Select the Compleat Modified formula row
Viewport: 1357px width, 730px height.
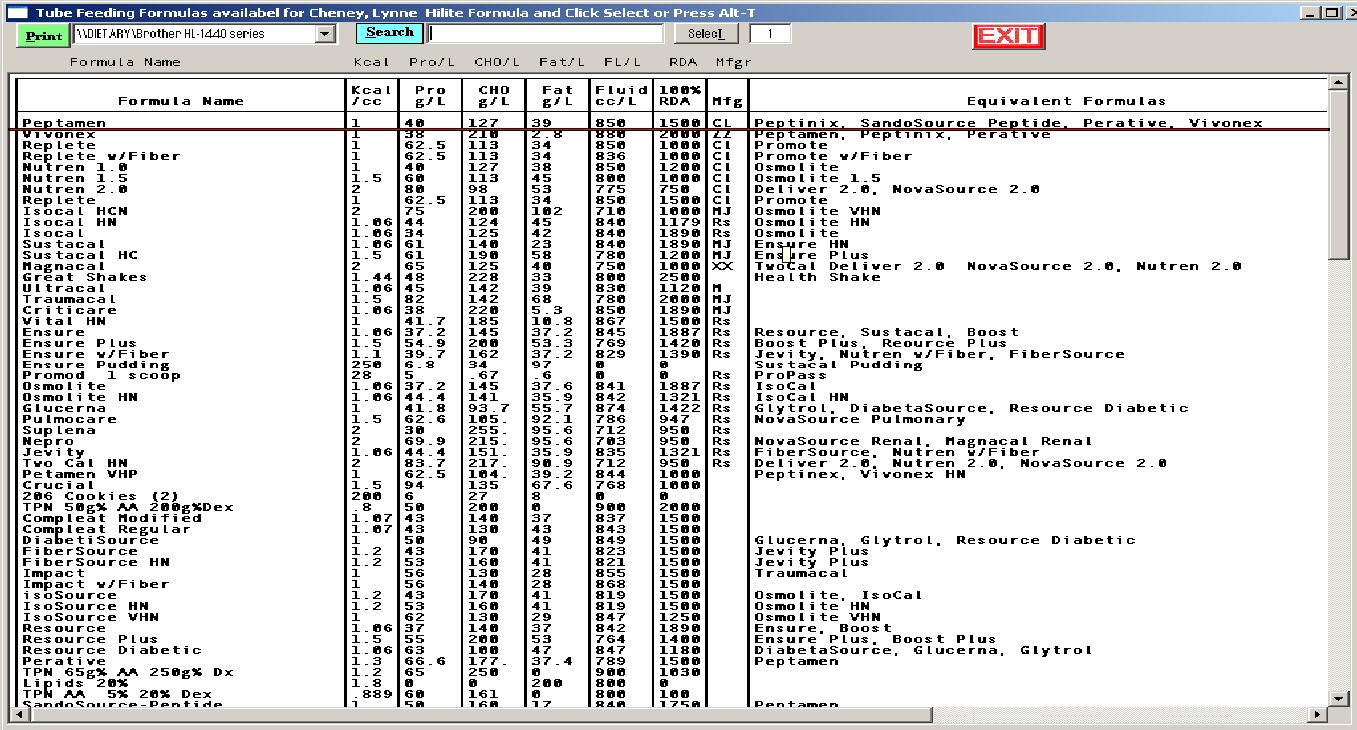671,518
